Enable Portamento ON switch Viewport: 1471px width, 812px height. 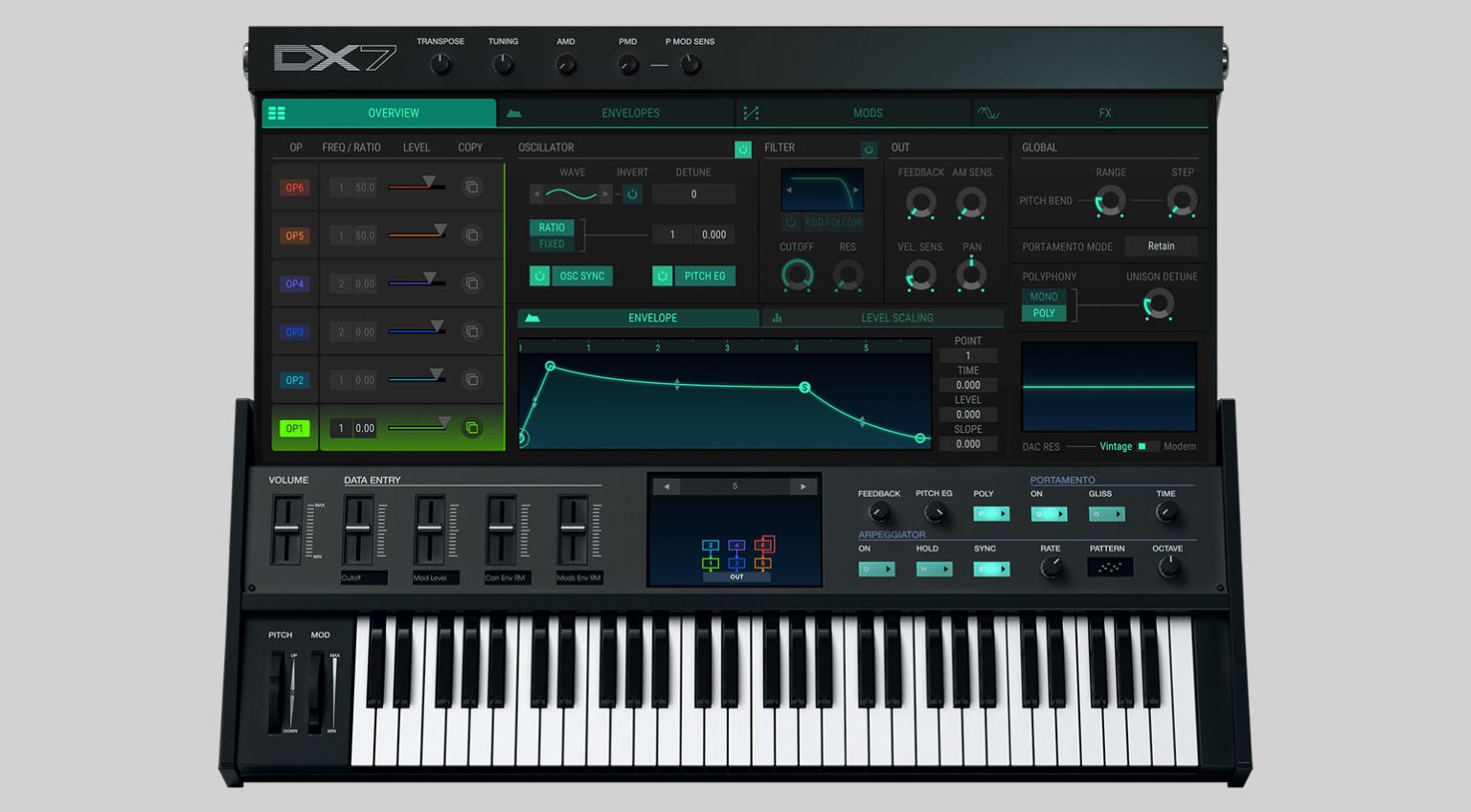(x=1048, y=514)
